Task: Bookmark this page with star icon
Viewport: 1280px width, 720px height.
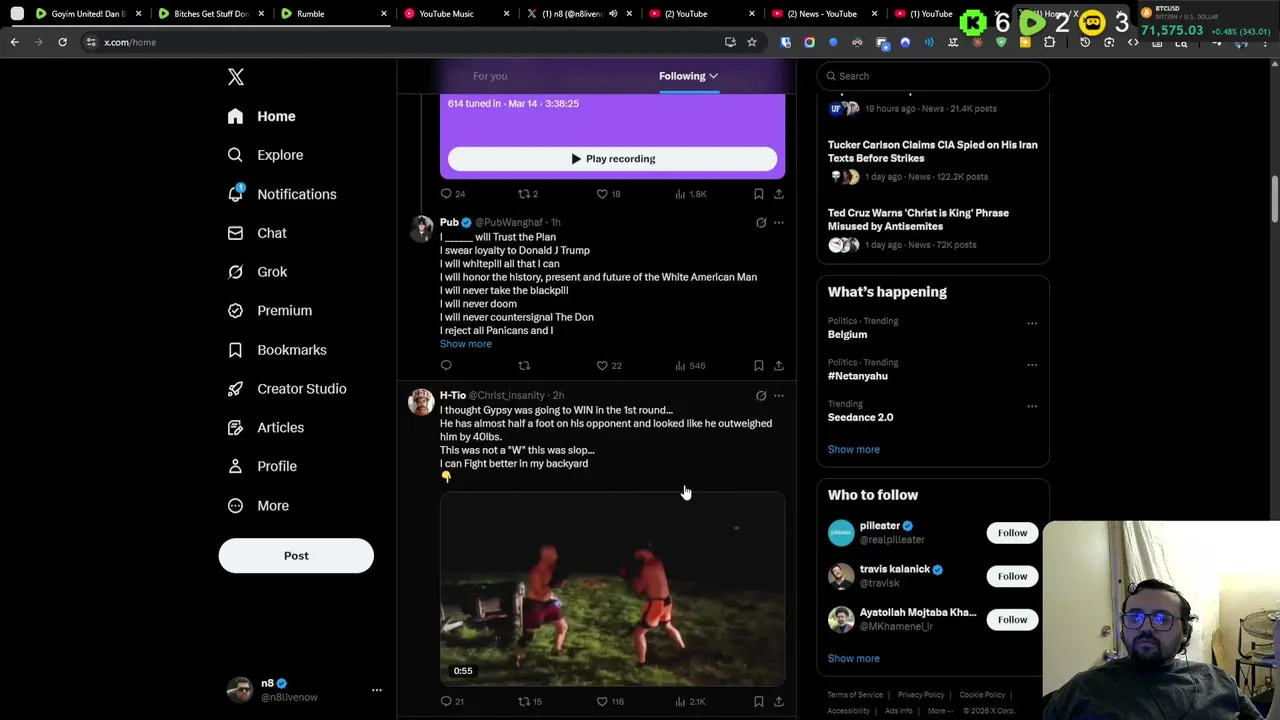Action: pyautogui.click(x=752, y=42)
